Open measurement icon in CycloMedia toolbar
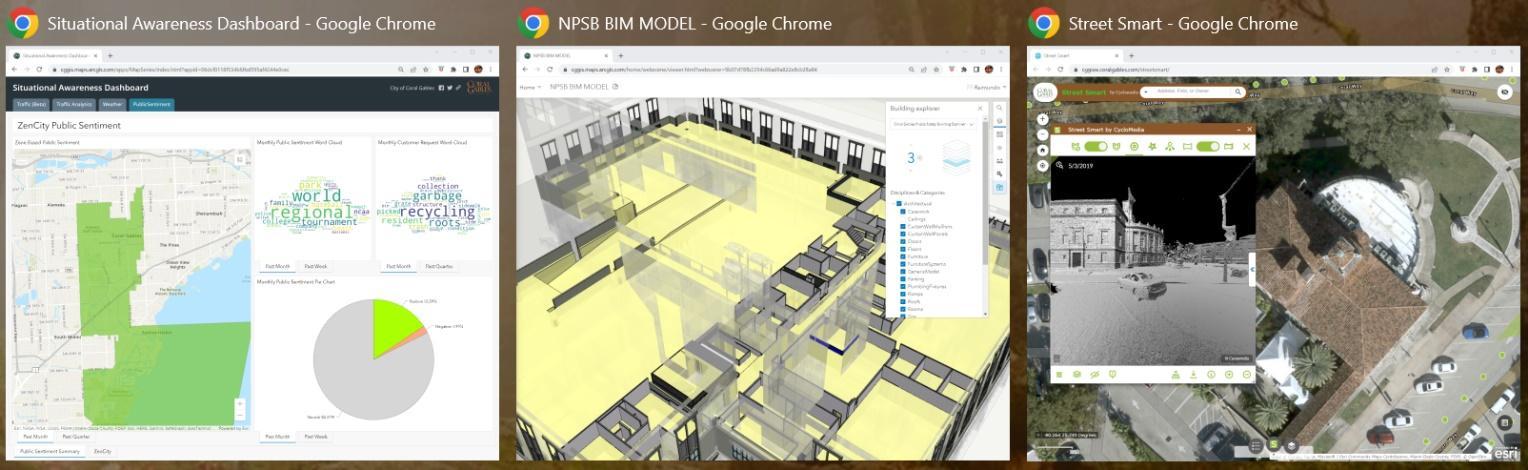 pyautogui.click(x=1170, y=147)
